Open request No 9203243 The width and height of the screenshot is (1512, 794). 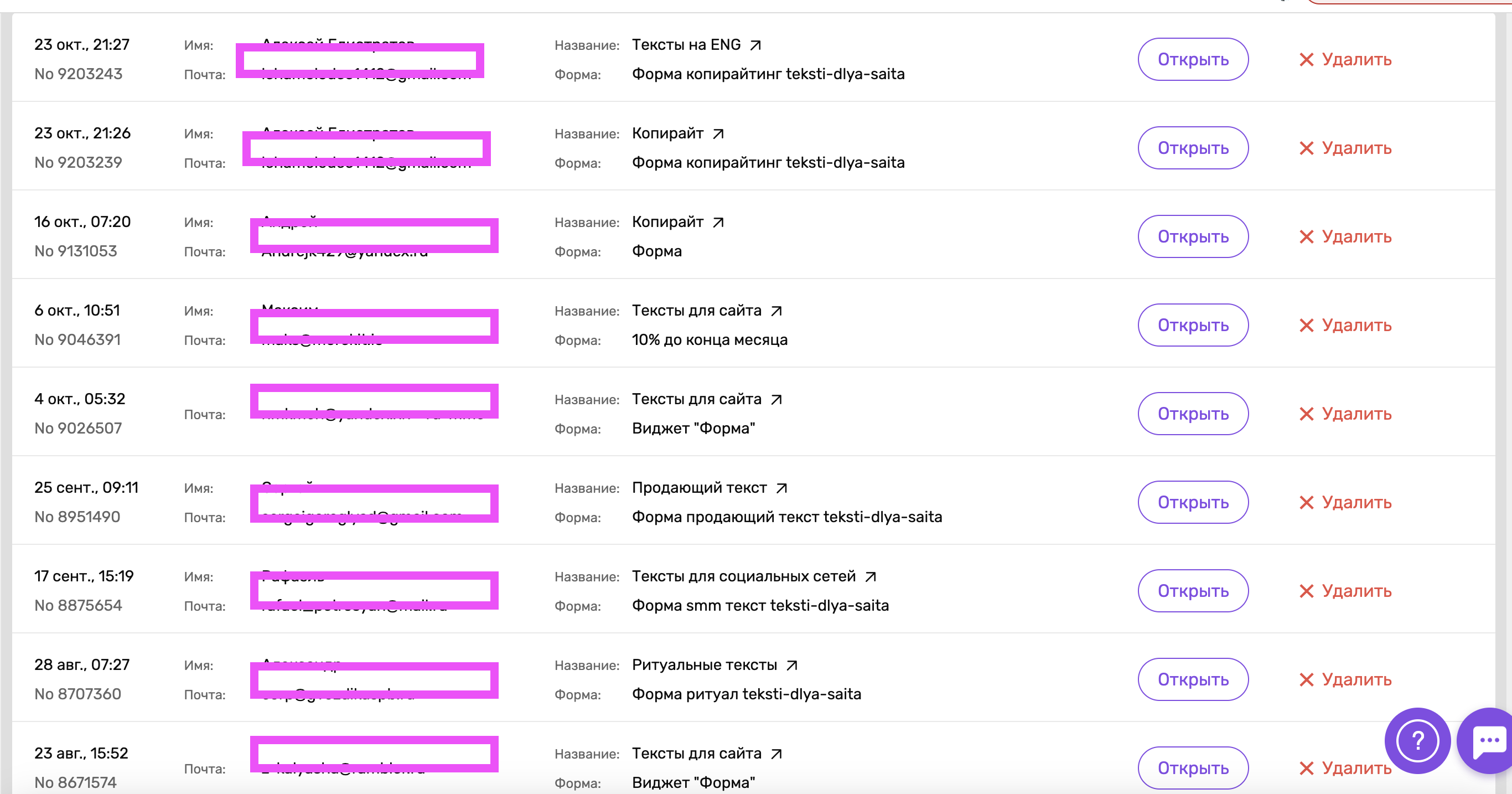click(1193, 59)
